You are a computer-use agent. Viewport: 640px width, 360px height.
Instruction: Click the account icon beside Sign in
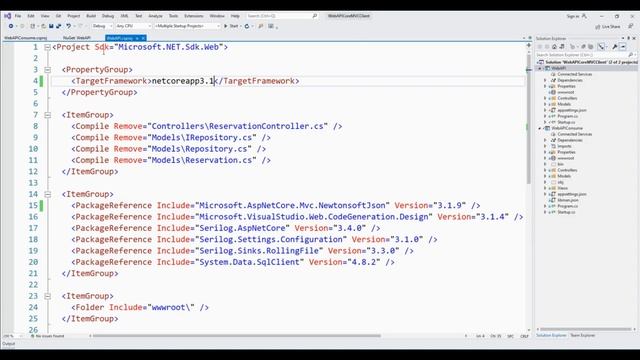coord(584,16)
